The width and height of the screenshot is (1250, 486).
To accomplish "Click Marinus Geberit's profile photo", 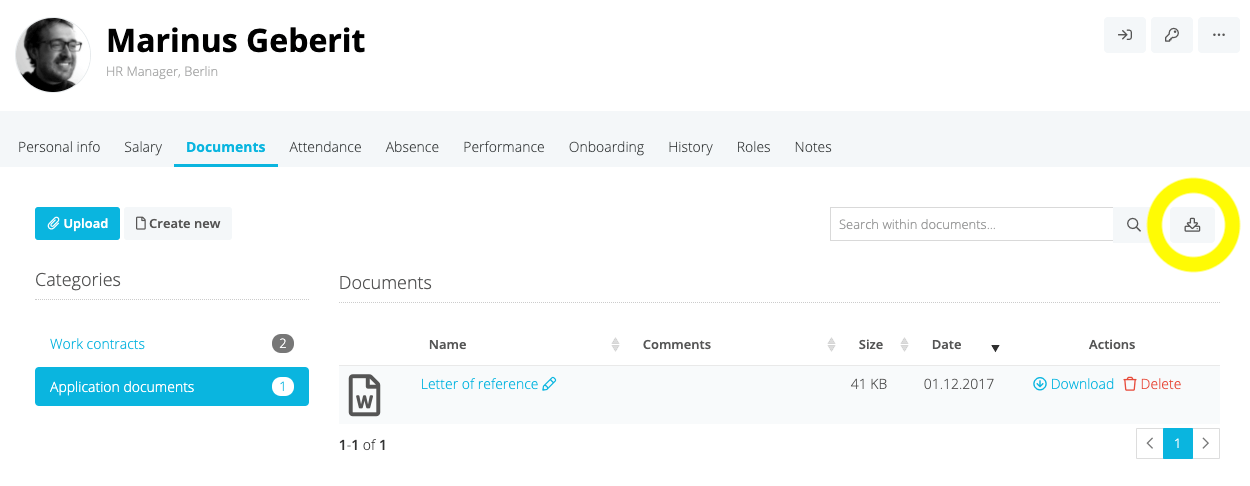I will (53, 54).
